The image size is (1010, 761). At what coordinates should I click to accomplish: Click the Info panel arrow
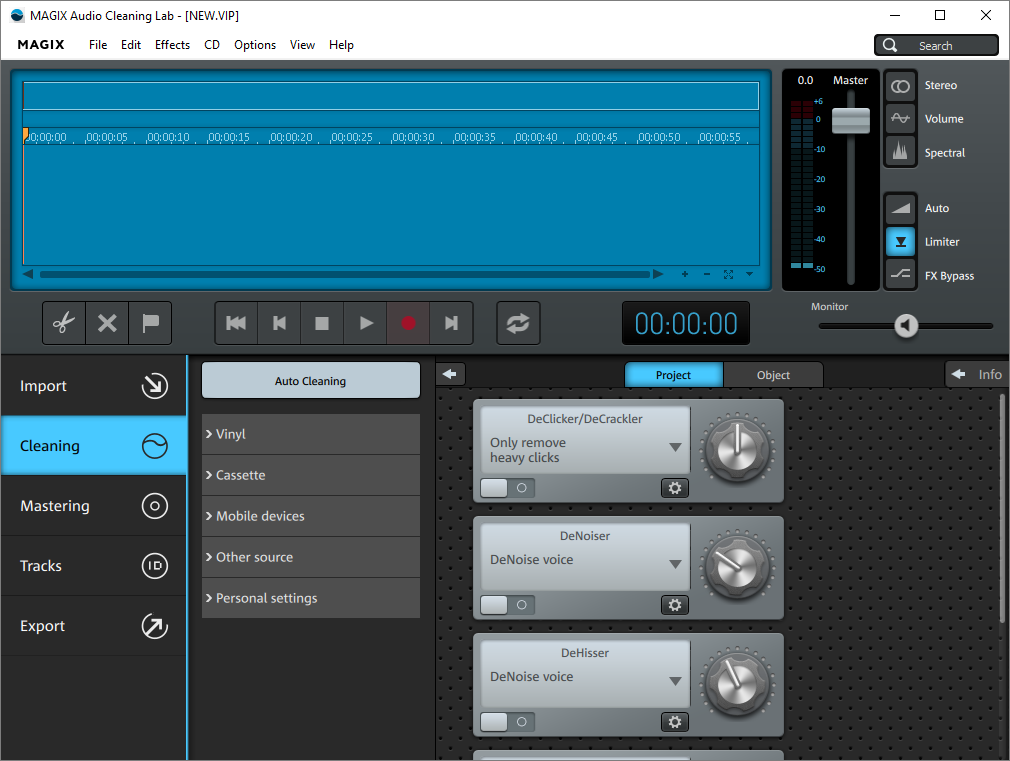tap(958, 374)
